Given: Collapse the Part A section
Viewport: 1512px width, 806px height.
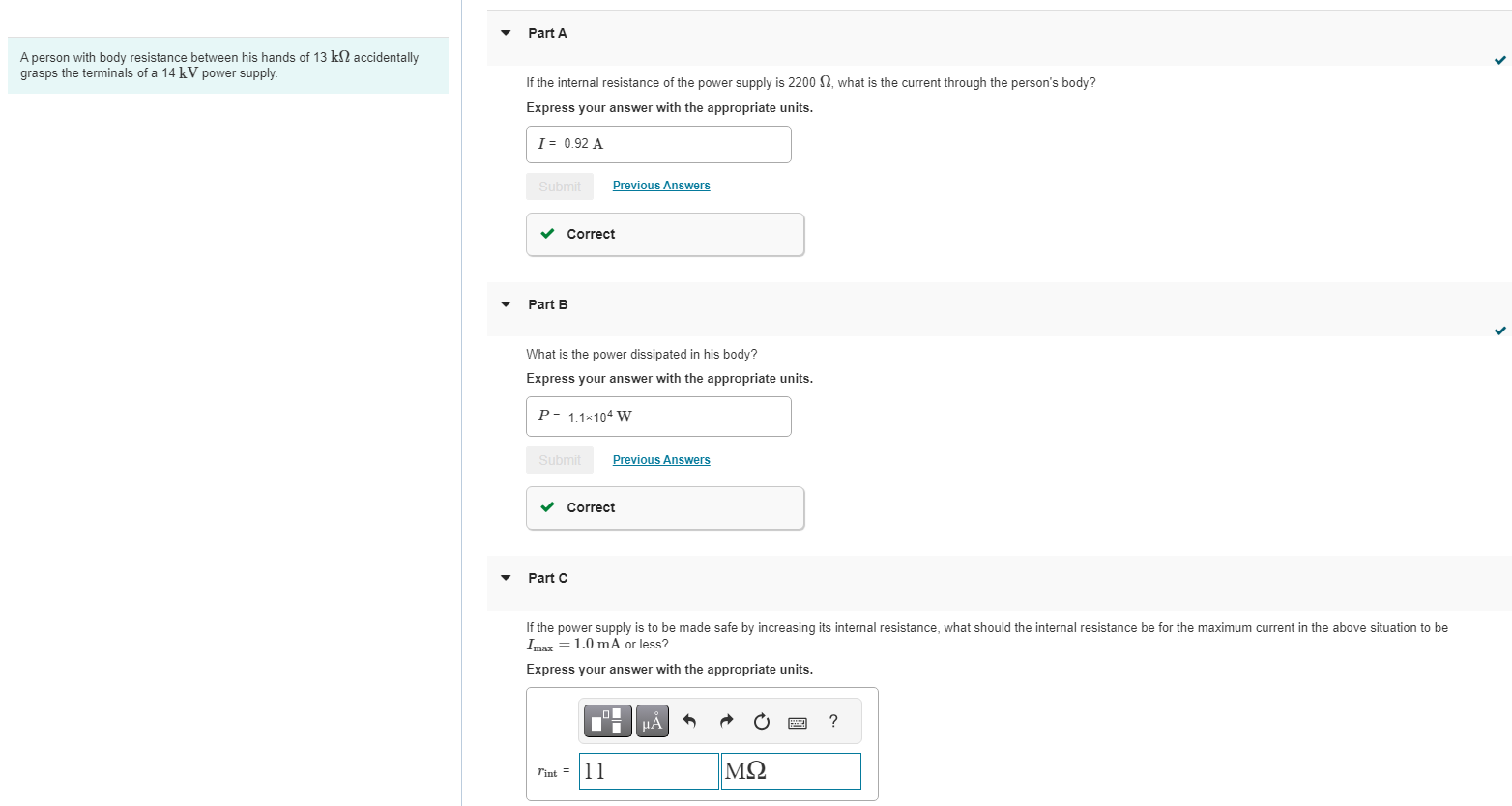Looking at the screenshot, I should tap(506, 33).
